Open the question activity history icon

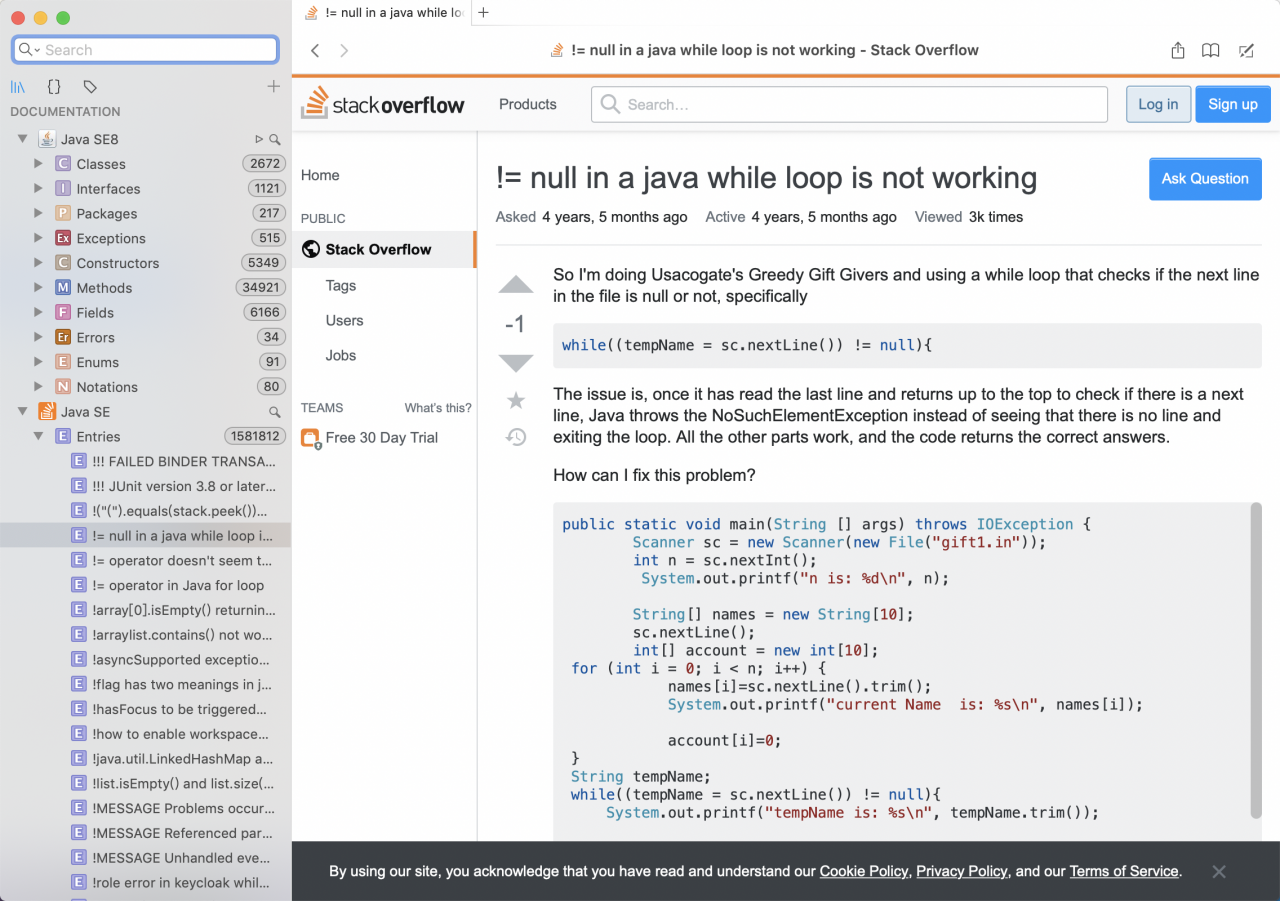(516, 437)
